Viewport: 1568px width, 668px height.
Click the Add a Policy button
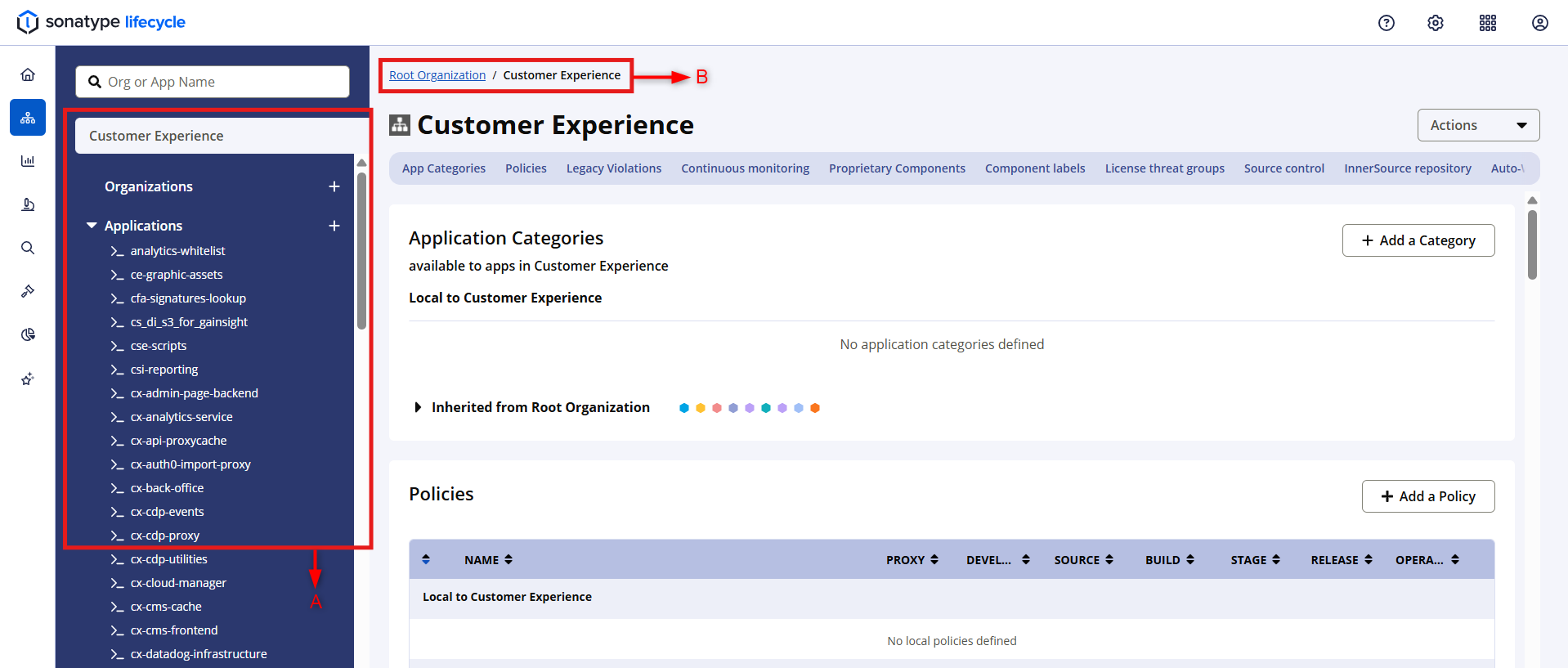click(x=1428, y=496)
